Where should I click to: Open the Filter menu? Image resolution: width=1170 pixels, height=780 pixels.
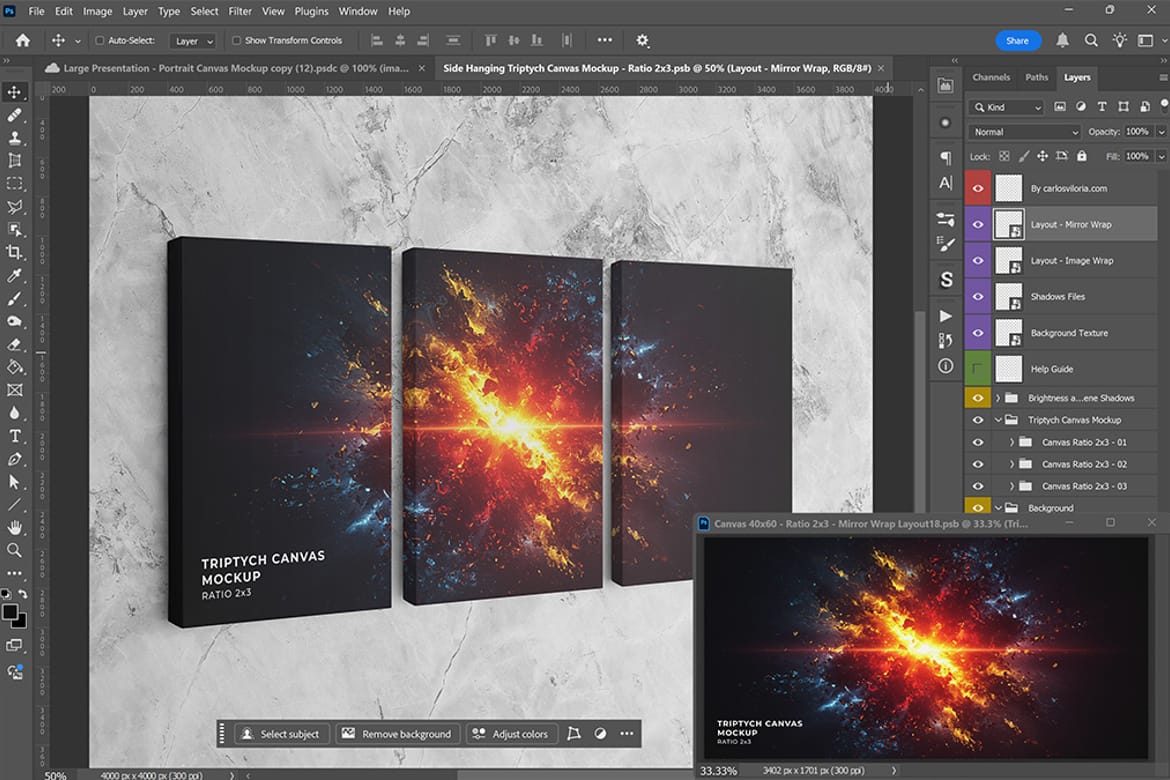tap(240, 11)
